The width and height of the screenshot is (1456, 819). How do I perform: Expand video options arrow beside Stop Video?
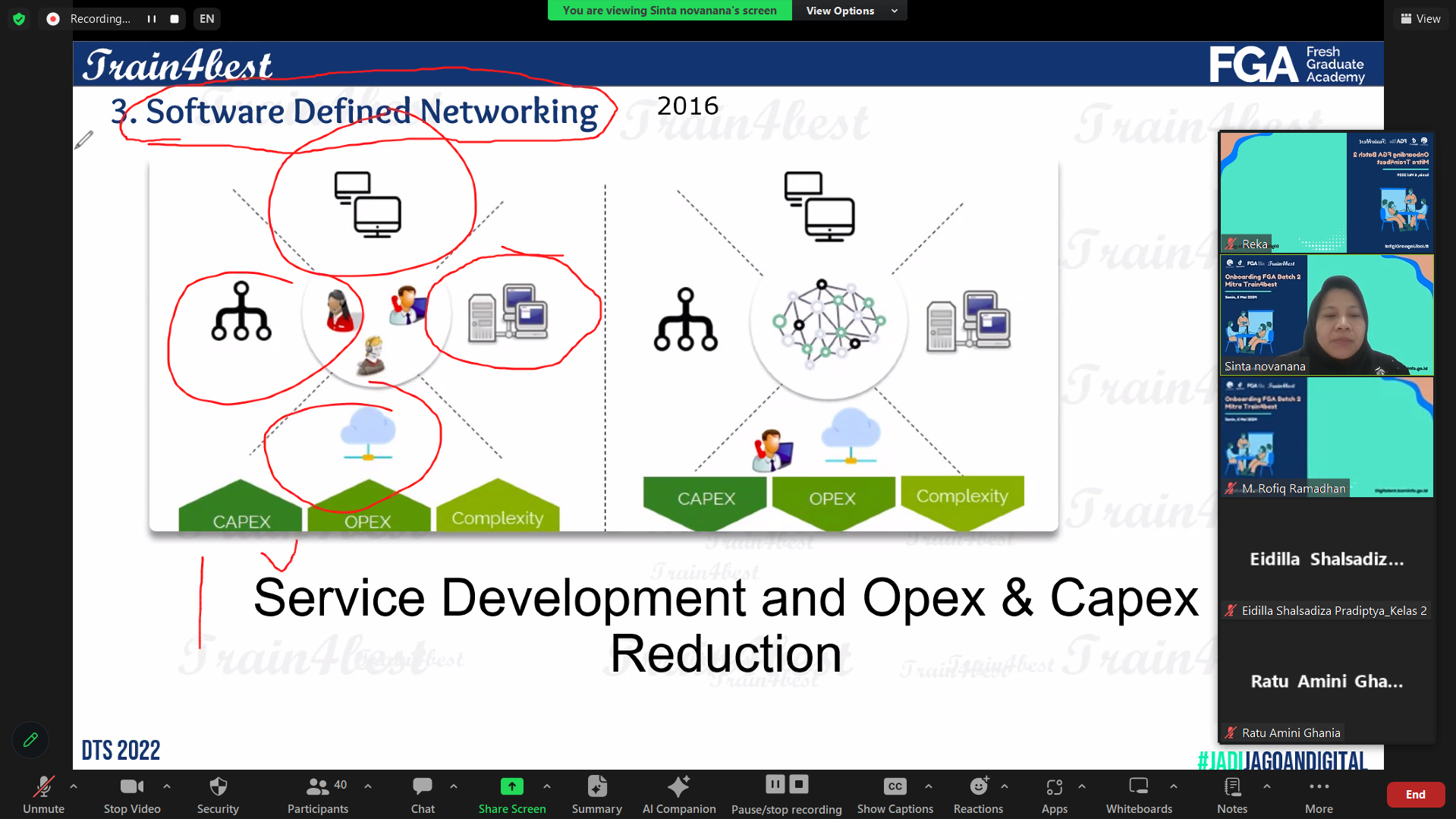coord(167,786)
